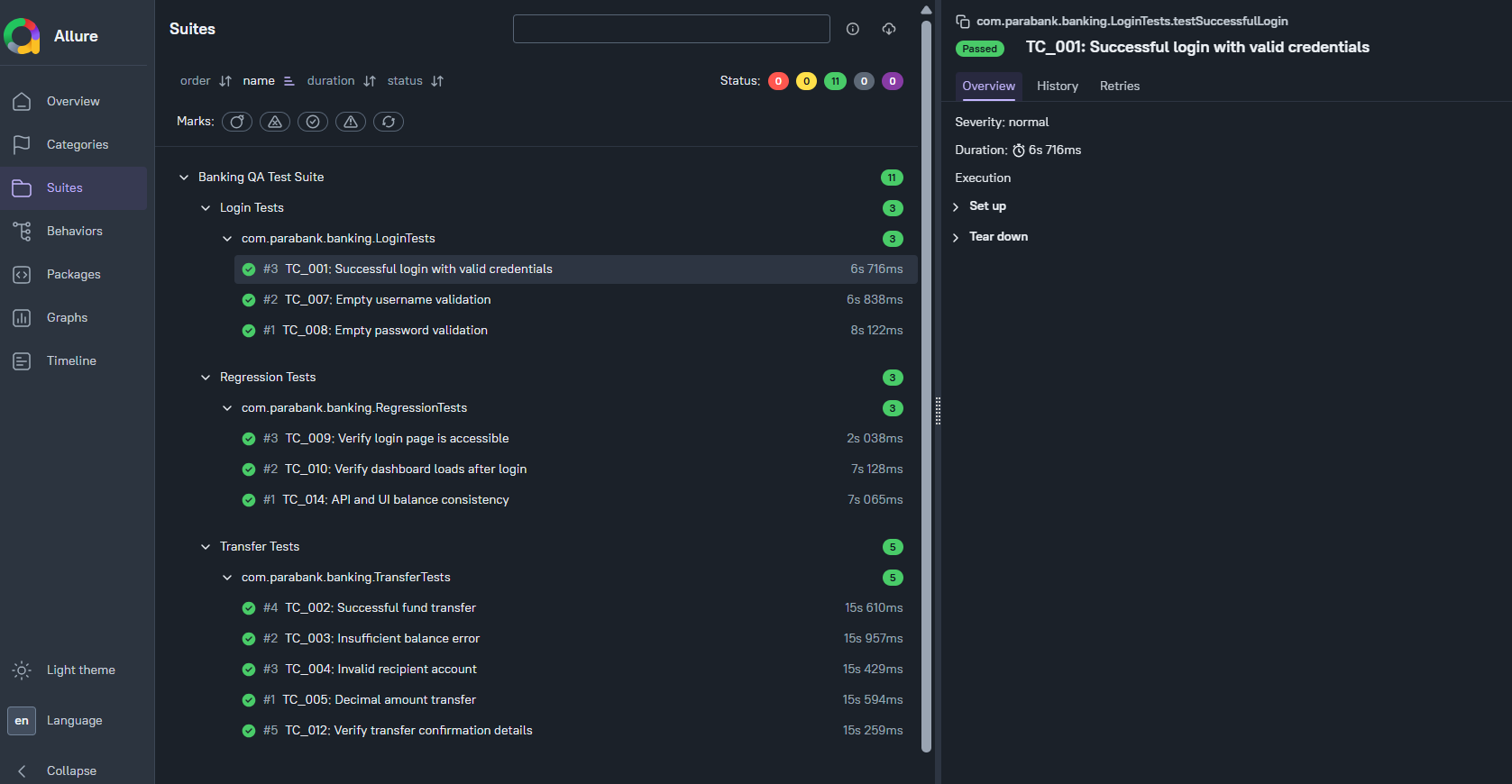Toggle the broken status filter (yellow)
The height and width of the screenshot is (784, 1512).
[x=807, y=81]
